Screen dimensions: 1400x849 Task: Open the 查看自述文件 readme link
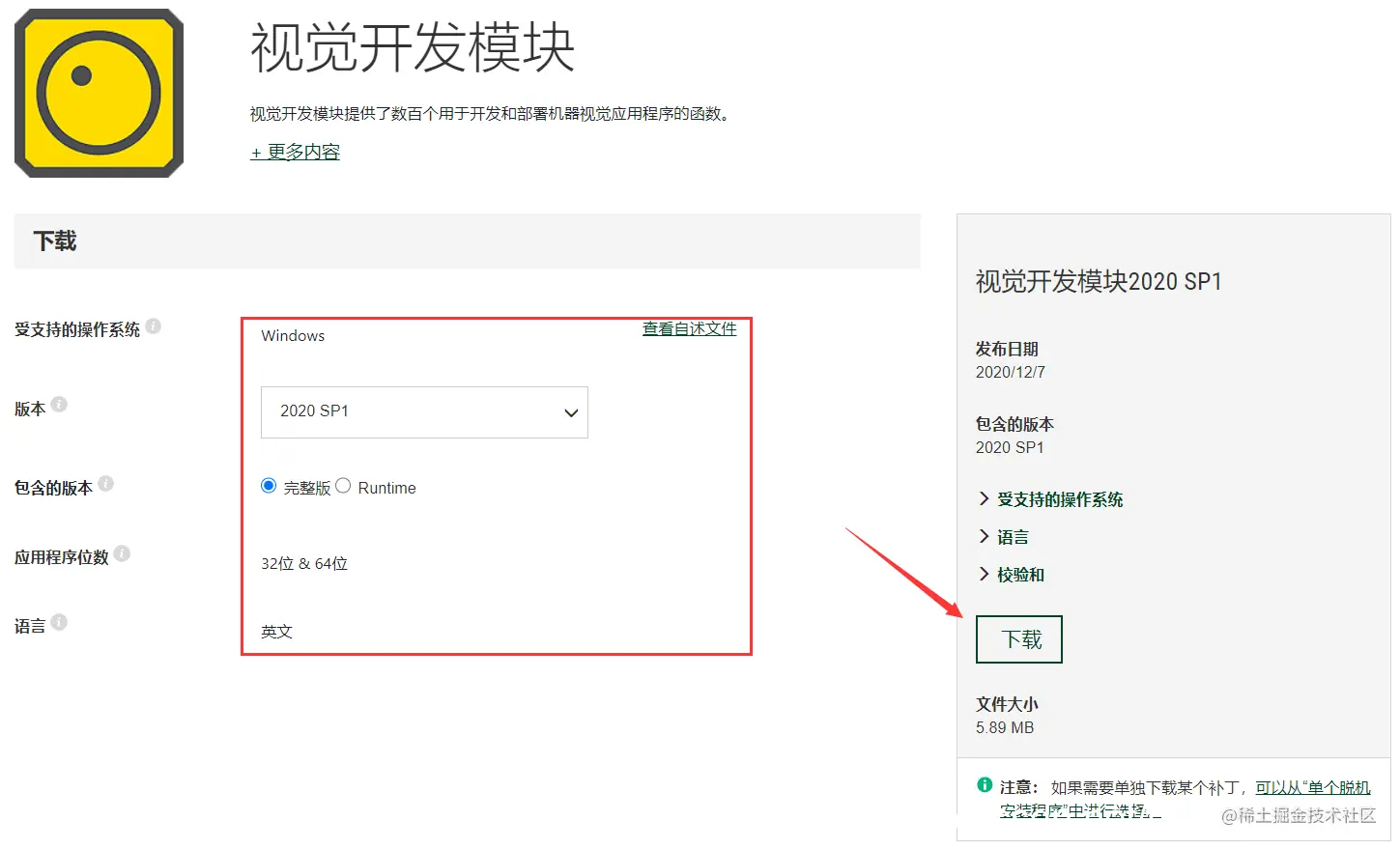click(690, 329)
